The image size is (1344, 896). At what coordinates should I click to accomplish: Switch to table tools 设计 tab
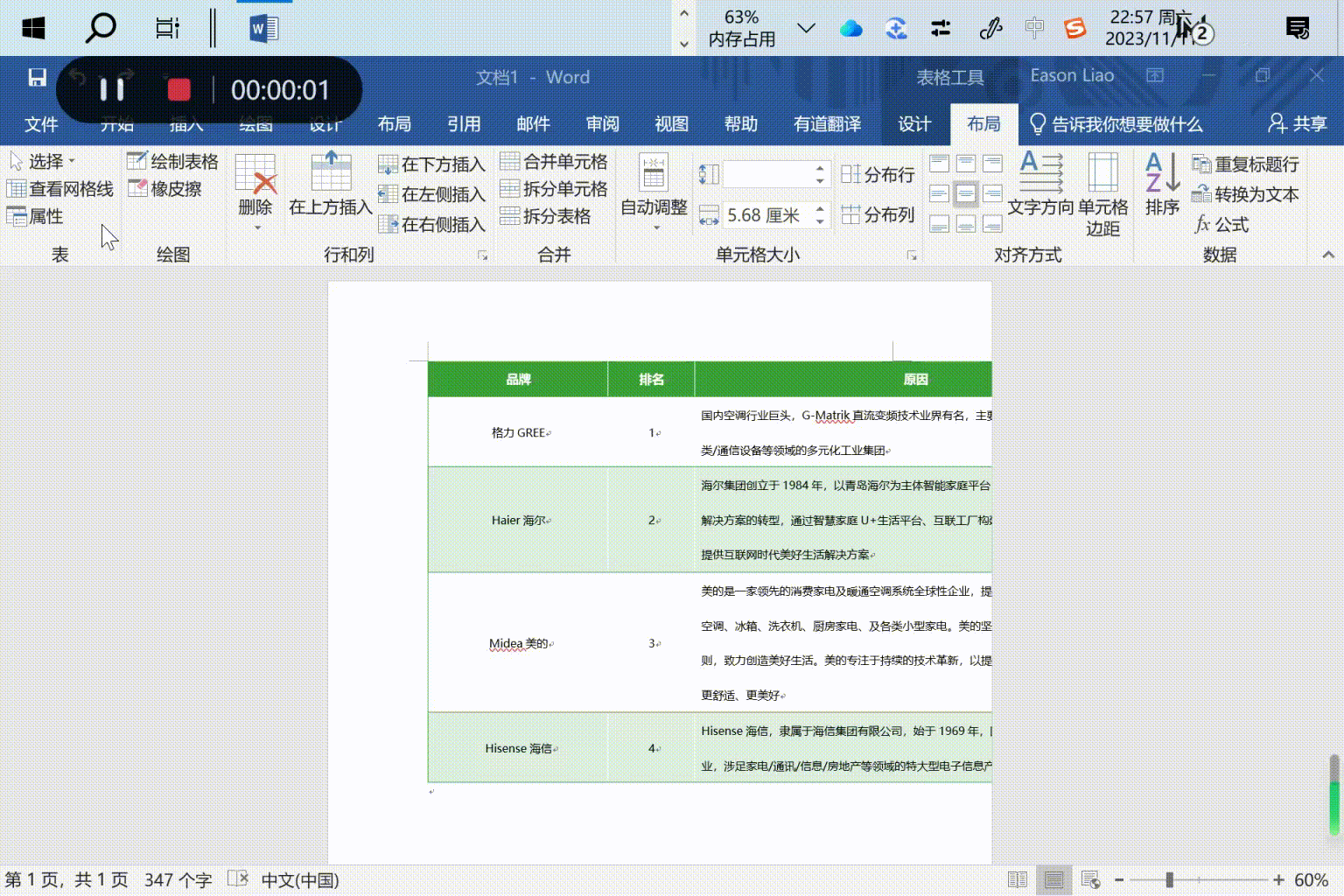[x=914, y=124]
